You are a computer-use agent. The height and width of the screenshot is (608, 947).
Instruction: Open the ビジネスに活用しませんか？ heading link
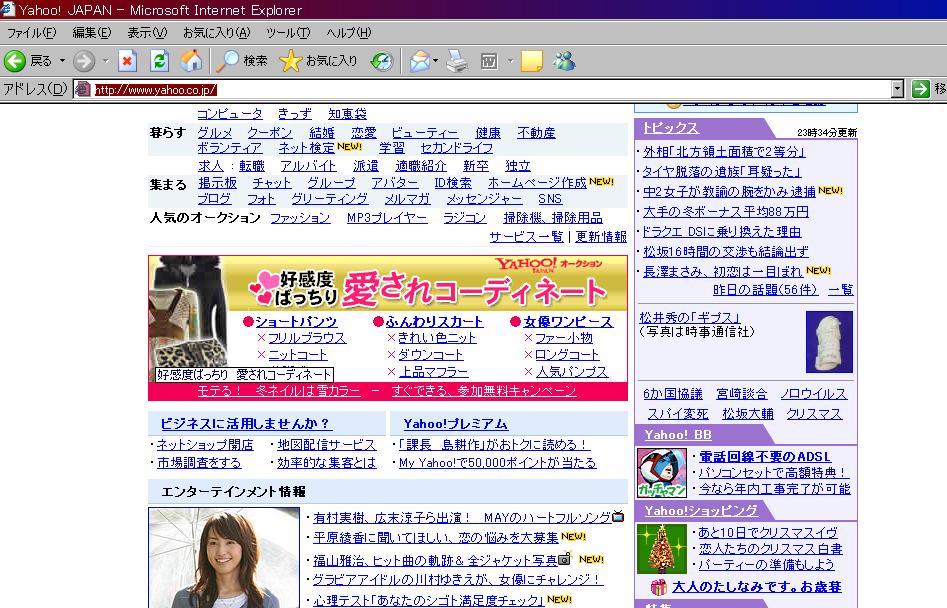pos(246,424)
